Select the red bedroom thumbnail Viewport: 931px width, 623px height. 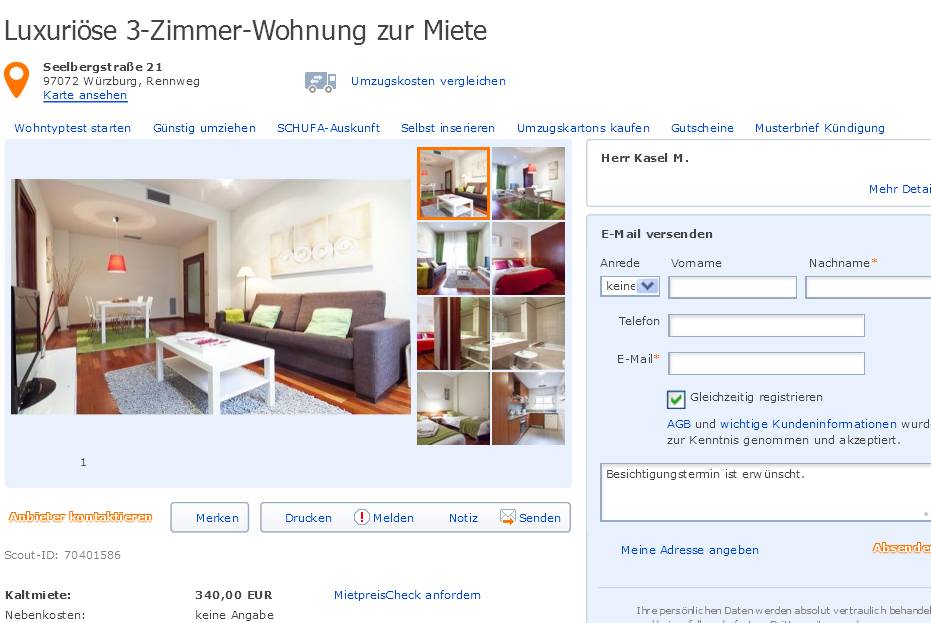(x=528, y=259)
